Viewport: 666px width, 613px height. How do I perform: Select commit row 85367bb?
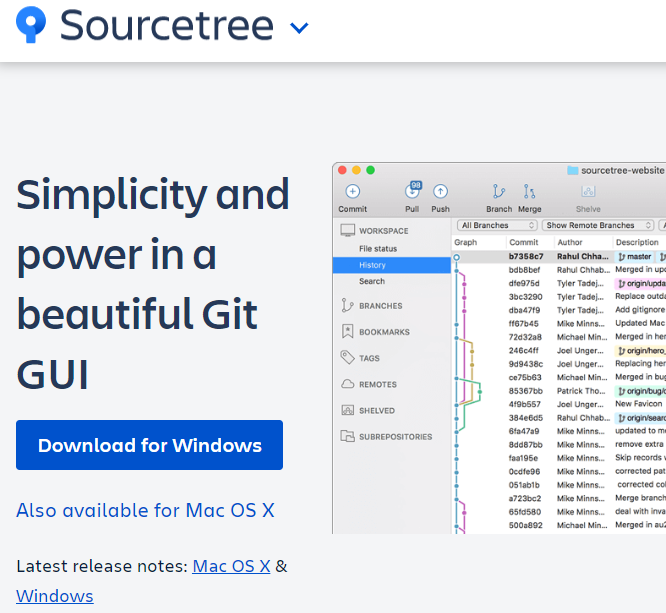pyautogui.click(x=559, y=391)
